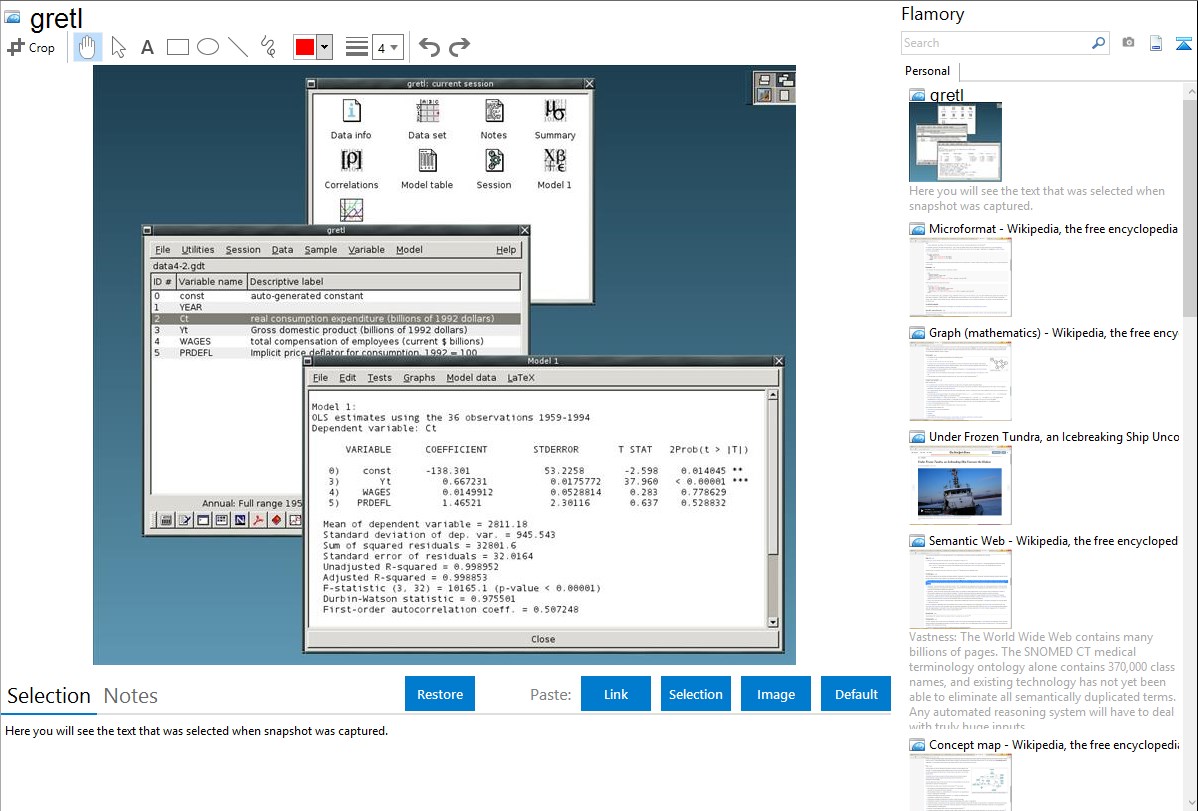Click Close button in Model 1 window

[x=543, y=640]
